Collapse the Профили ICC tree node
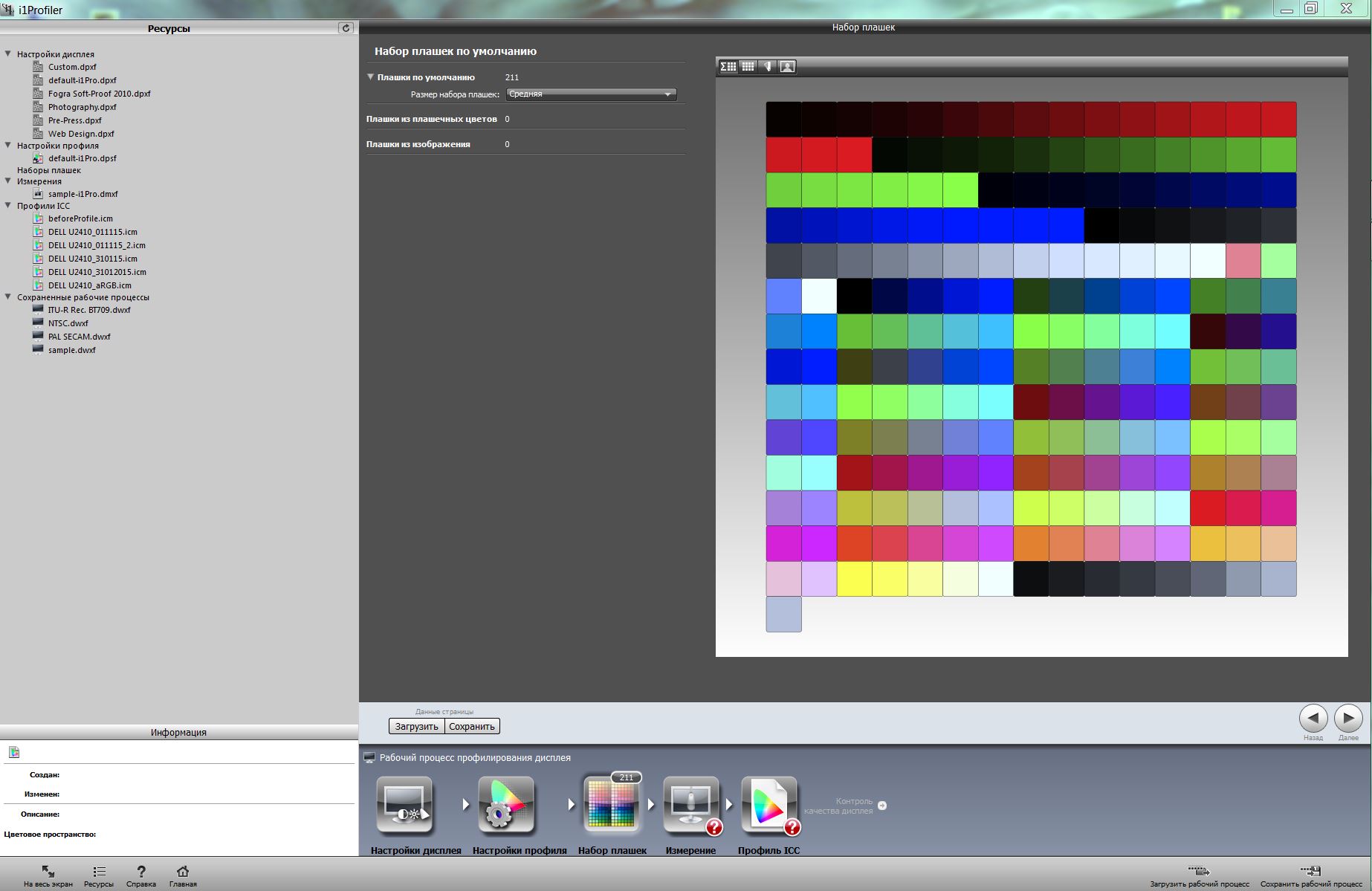 (8, 206)
